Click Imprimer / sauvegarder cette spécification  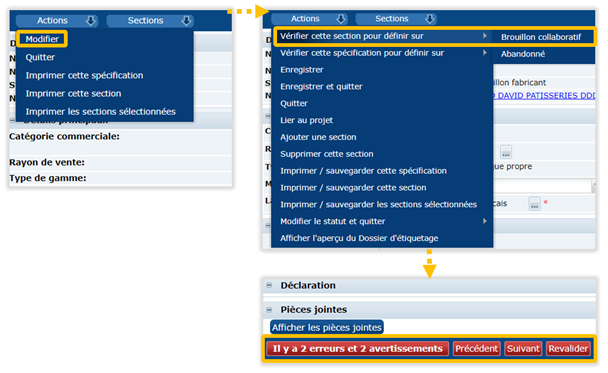click(x=363, y=171)
